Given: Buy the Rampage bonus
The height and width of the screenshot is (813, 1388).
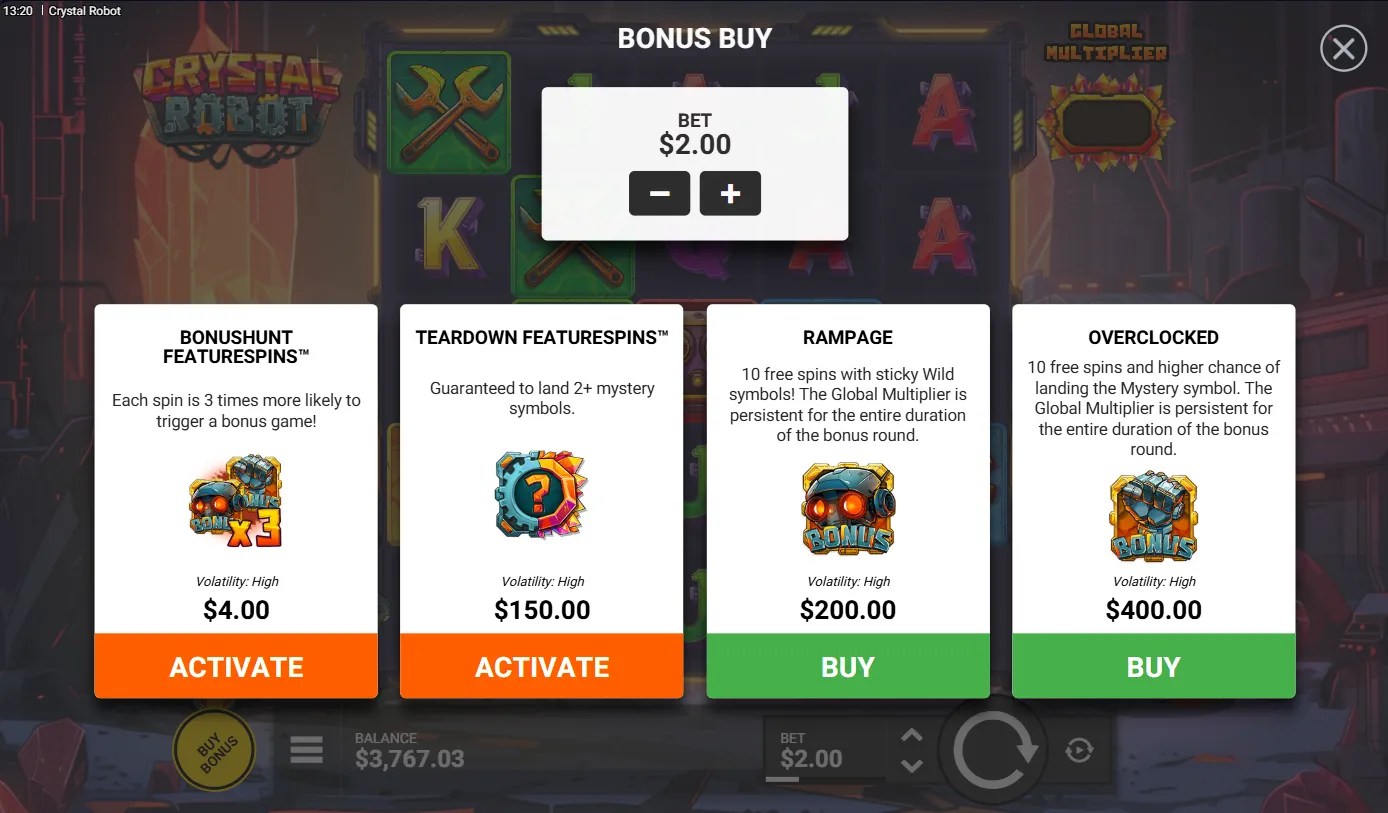Looking at the screenshot, I should [x=848, y=666].
